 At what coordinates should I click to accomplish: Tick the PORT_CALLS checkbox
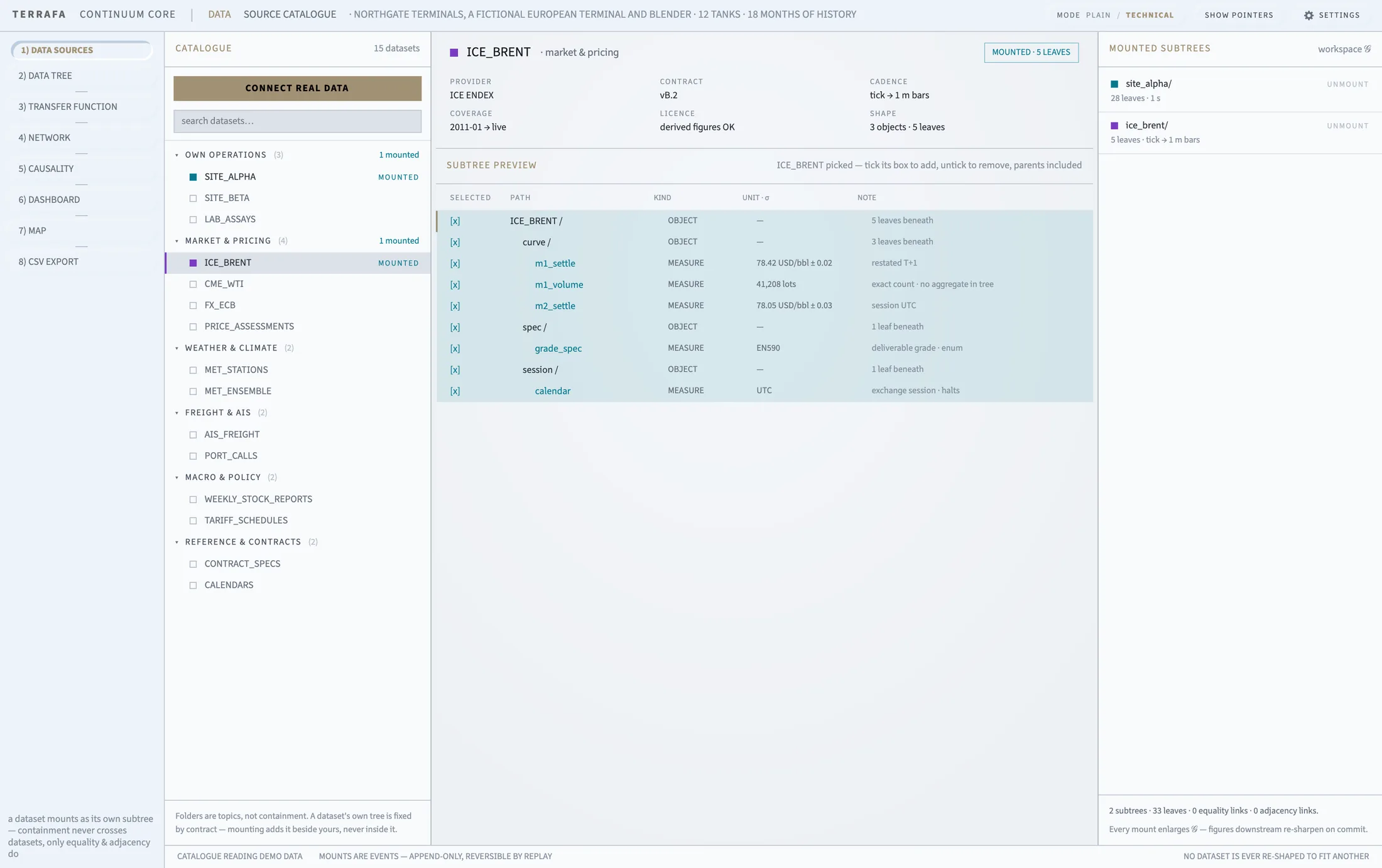[193, 457]
